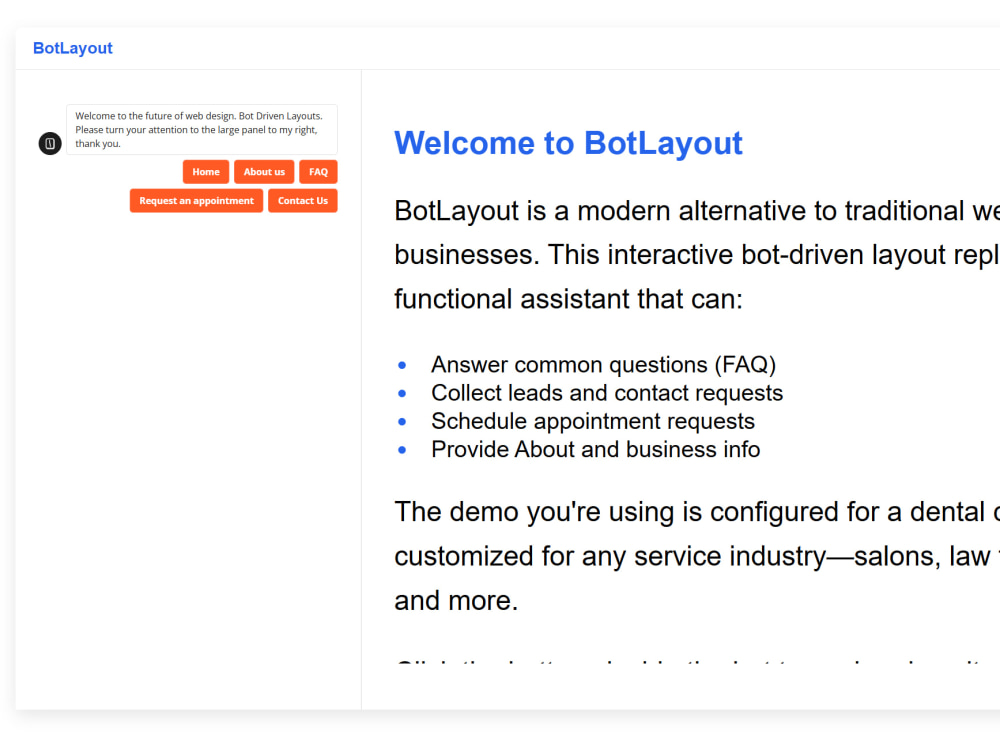
Task: Open the About us option
Action: [264, 172]
